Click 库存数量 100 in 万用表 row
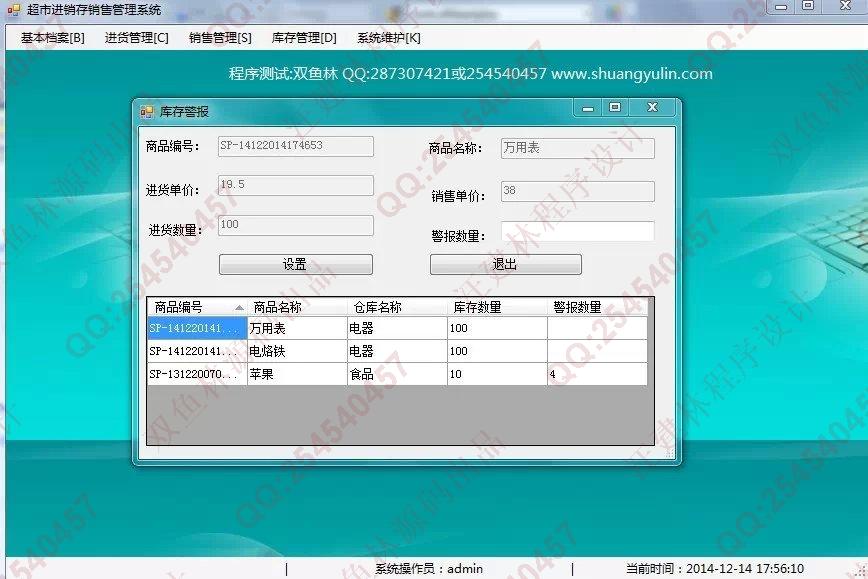Screen dimensions: 868x579 pos(497,328)
